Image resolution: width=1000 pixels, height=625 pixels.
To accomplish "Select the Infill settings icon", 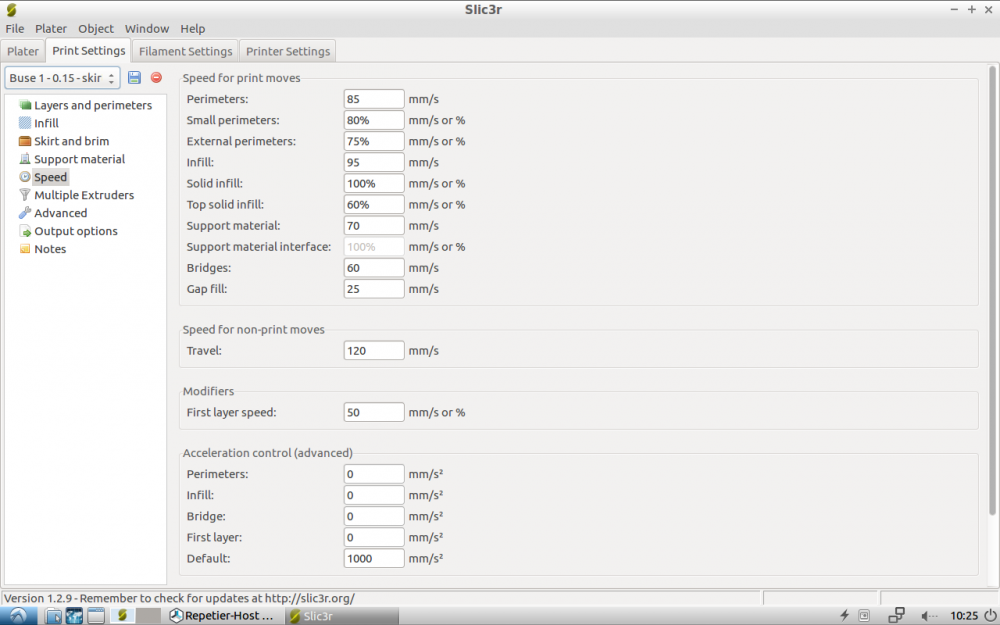I will pos(25,123).
